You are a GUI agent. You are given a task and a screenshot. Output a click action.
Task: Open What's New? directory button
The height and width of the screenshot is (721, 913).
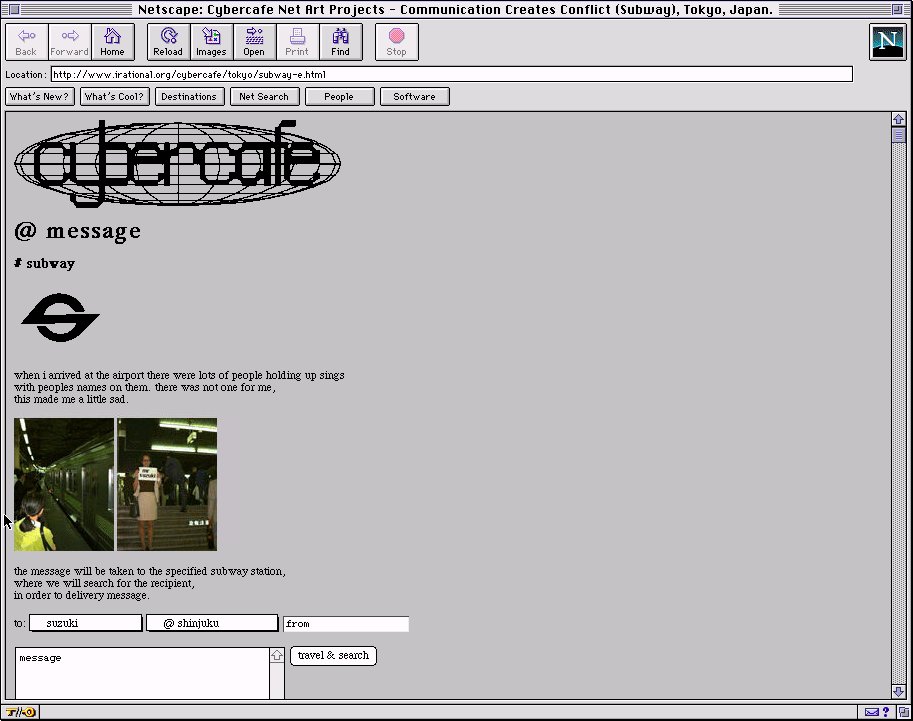pos(40,97)
